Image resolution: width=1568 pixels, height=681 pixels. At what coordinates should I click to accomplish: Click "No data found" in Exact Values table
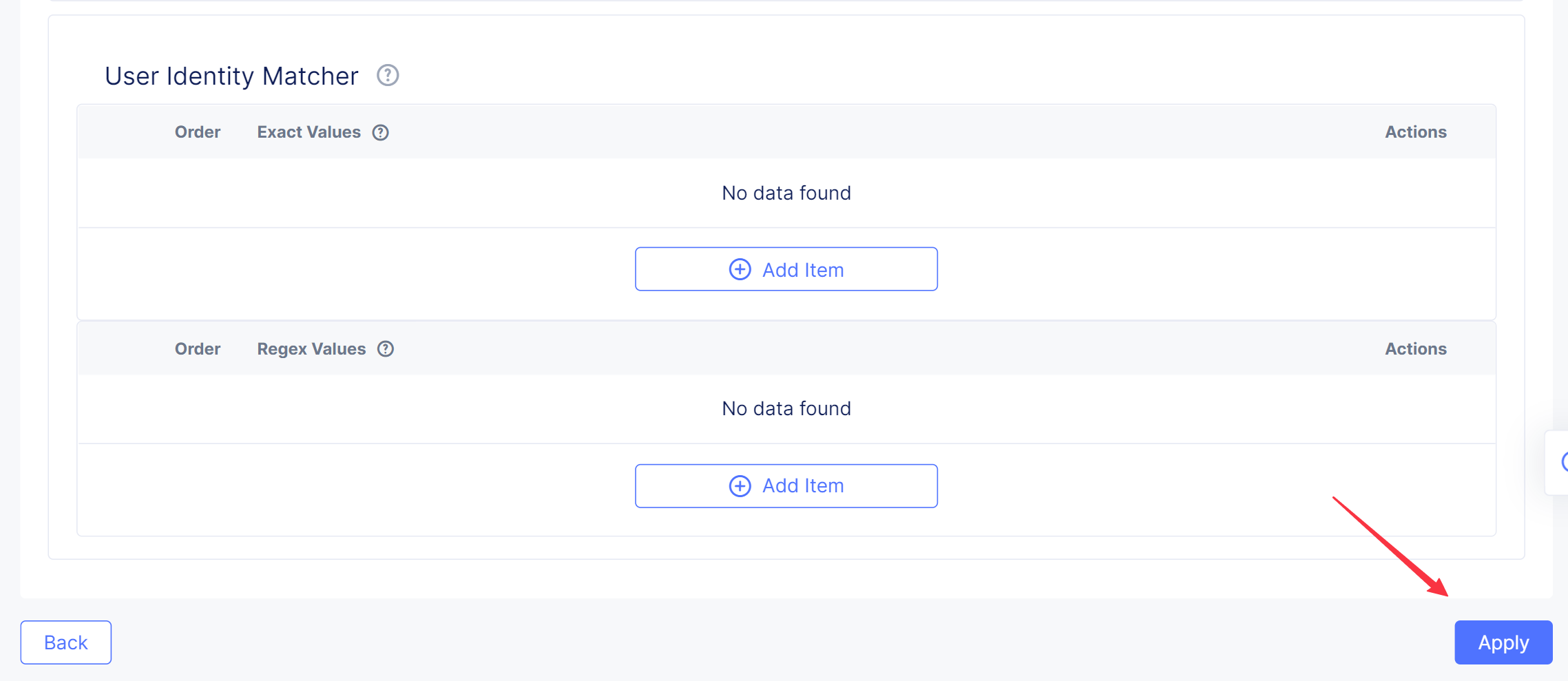click(x=786, y=193)
